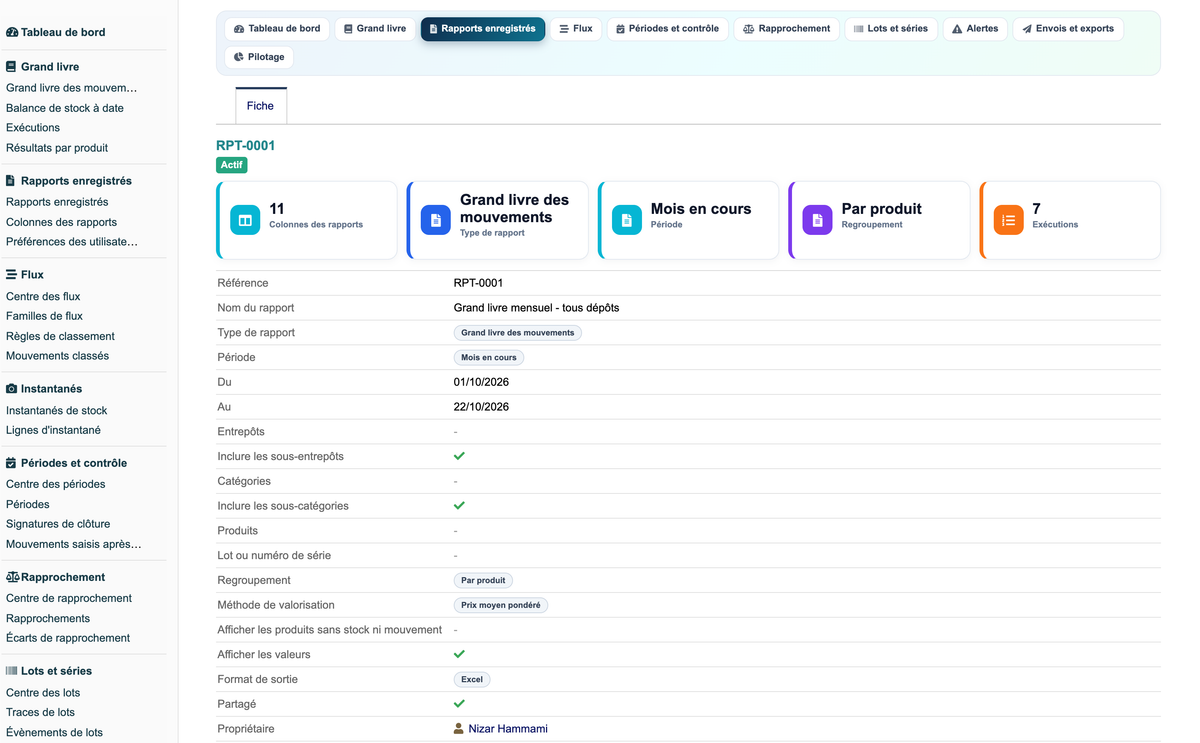Click the Lots et séries sidebar barcode icon
Image resolution: width=1200 pixels, height=743 pixels.
(x=12, y=671)
